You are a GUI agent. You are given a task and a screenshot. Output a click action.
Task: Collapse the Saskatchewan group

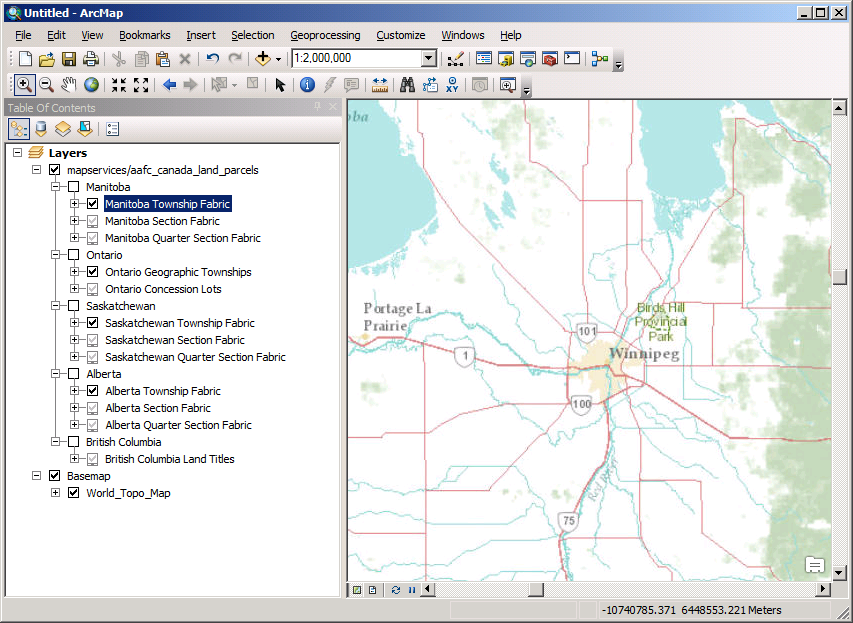coord(55,306)
